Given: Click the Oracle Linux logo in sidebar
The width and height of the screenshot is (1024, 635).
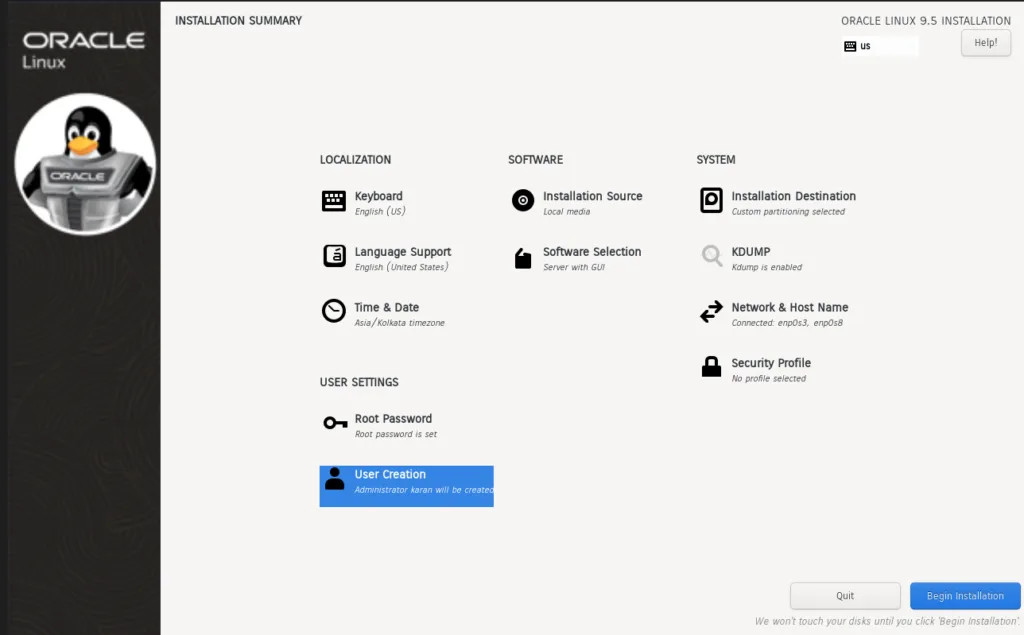Looking at the screenshot, I should (x=84, y=50).
